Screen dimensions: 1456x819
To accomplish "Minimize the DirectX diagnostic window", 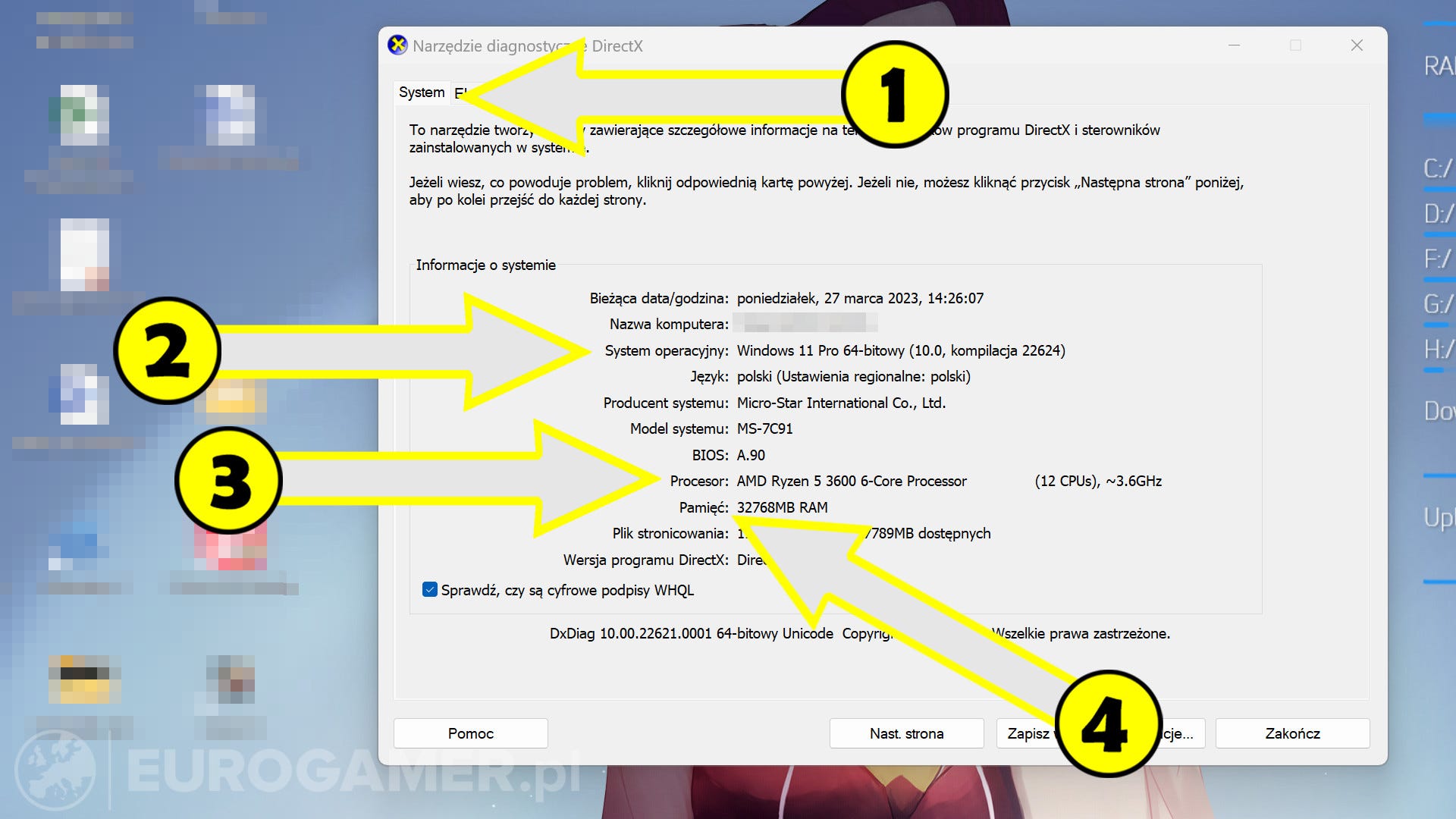I will pyautogui.click(x=1234, y=45).
